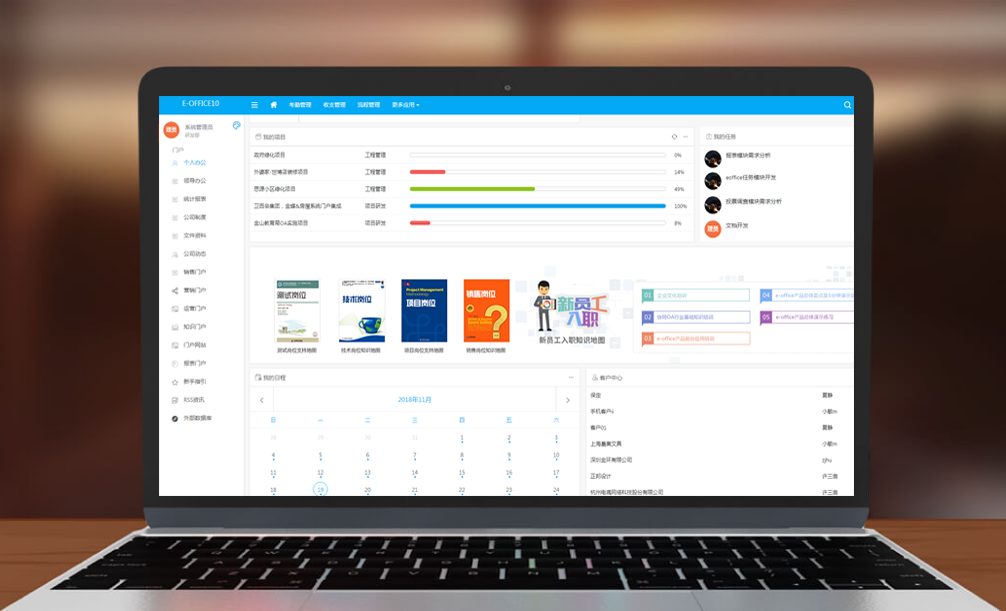Click the compass icon beside 外部数据库
The height and width of the screenshot is (611, 1006).
(175, 418)
